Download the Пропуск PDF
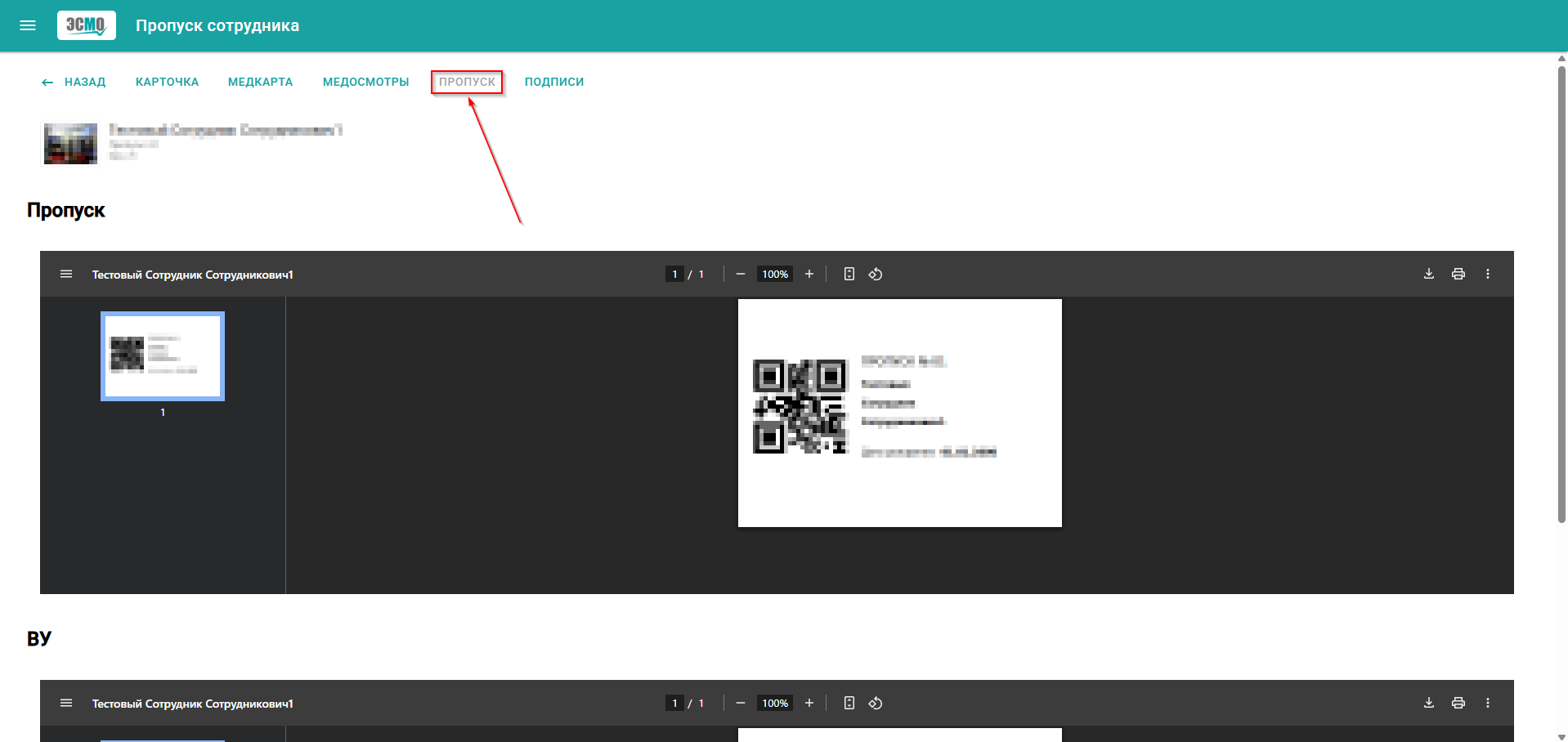This screenshot has height=742, width=1568. click(1429, 274)
